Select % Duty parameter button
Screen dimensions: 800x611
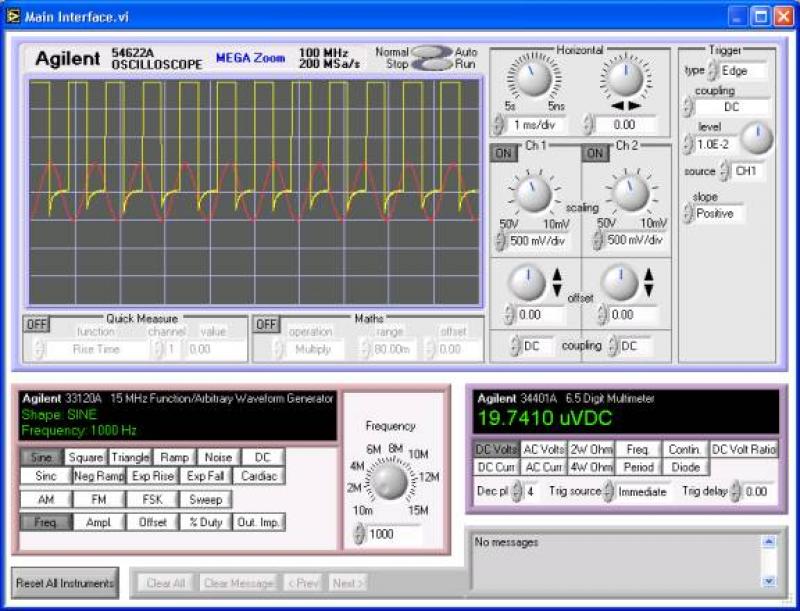[x=206, y=522]
